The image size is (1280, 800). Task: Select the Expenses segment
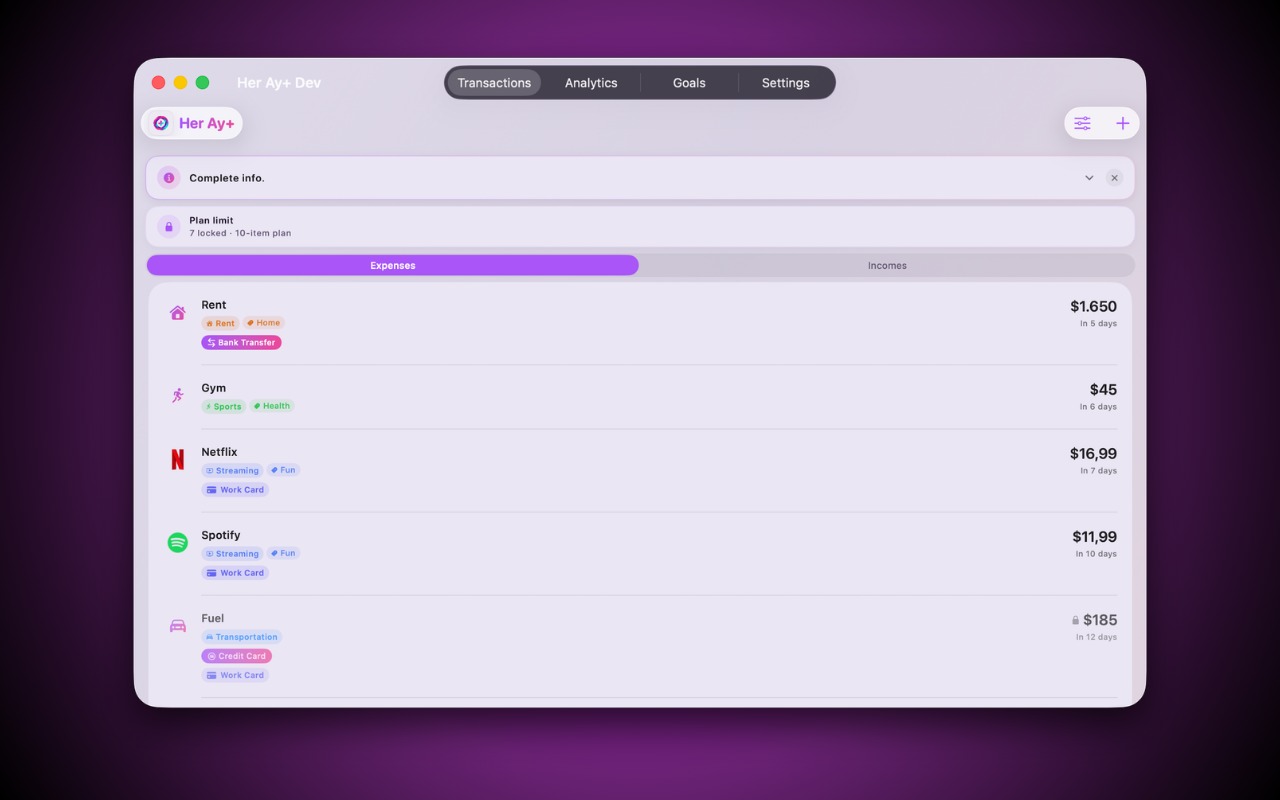[x=393, y=266]
